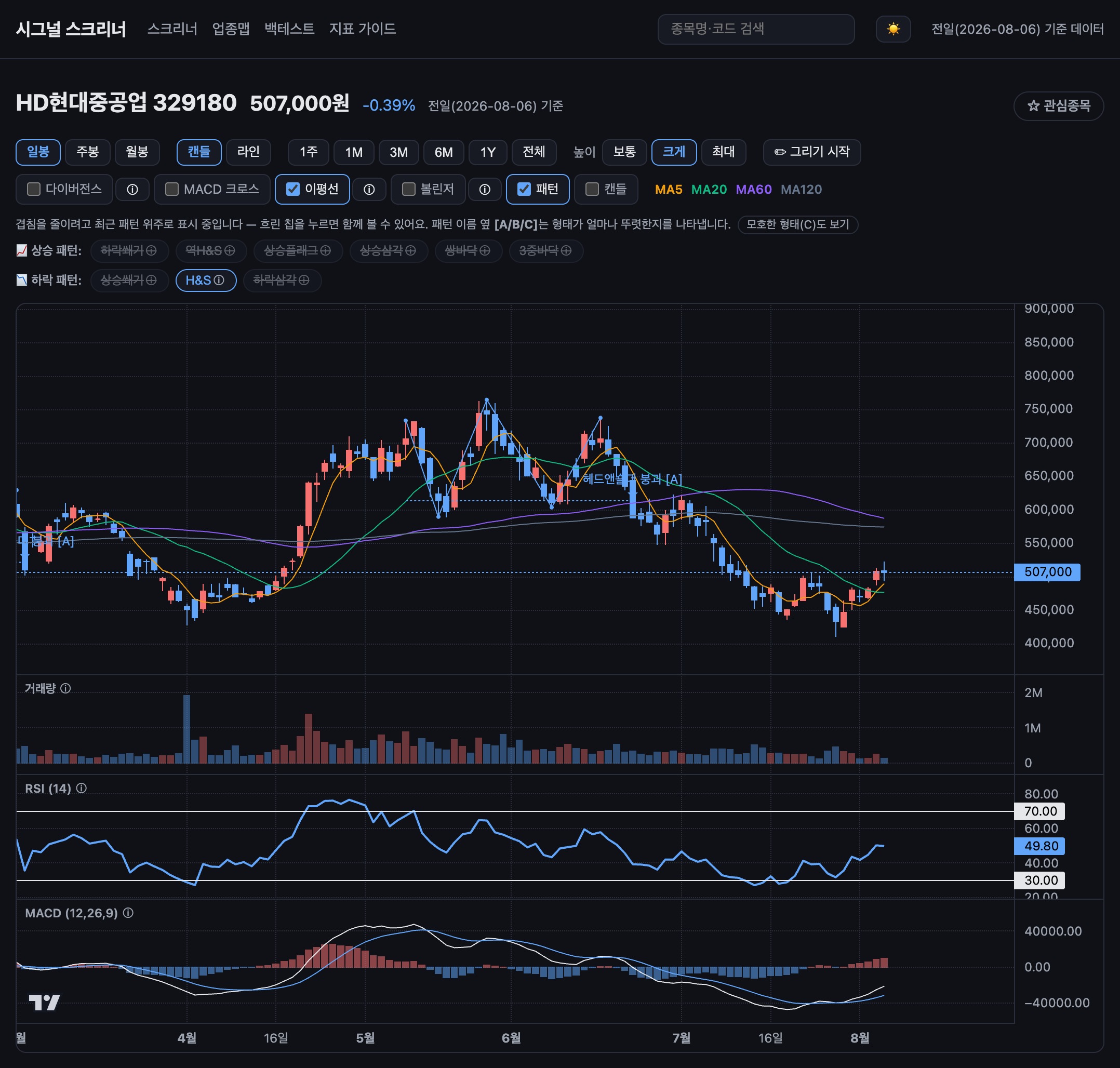Set chart height to 최대

pos(724,152)
